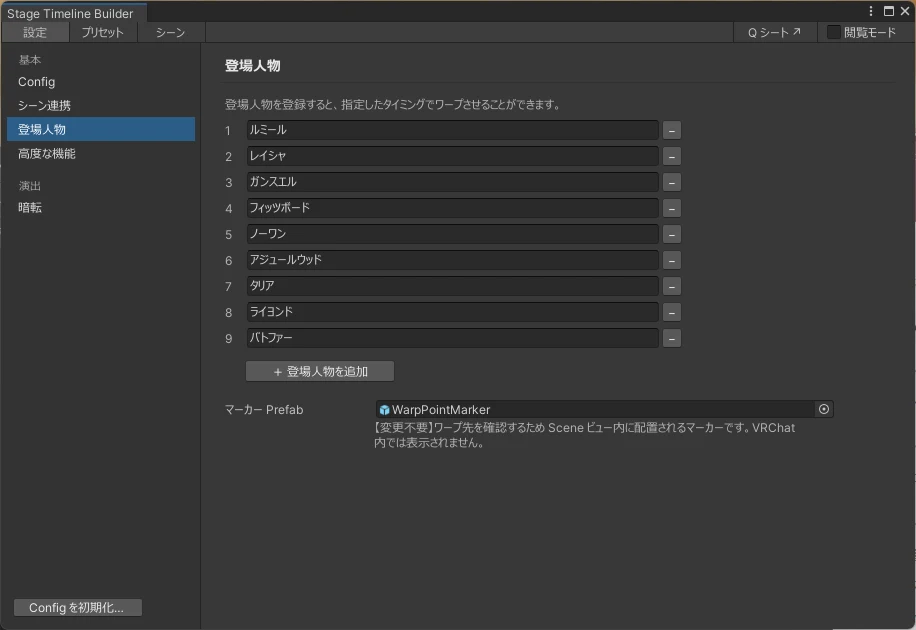
Task: Switch to the 設定 tab
Action: [x=35, y=32]
